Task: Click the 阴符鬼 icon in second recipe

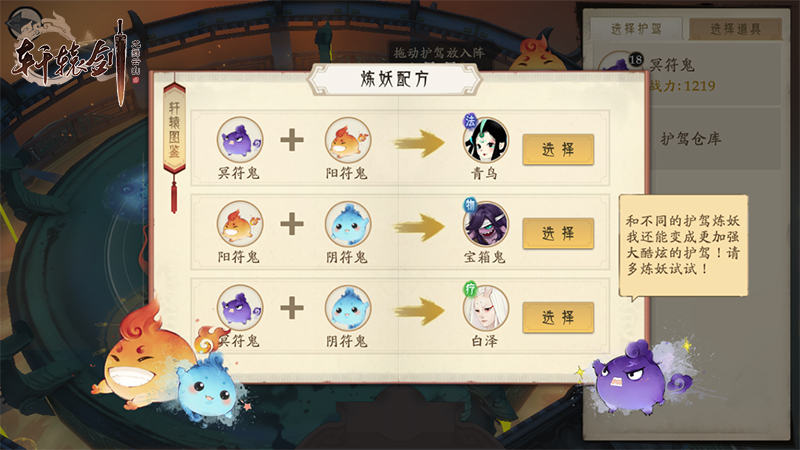Action: (x=348, y=223)
